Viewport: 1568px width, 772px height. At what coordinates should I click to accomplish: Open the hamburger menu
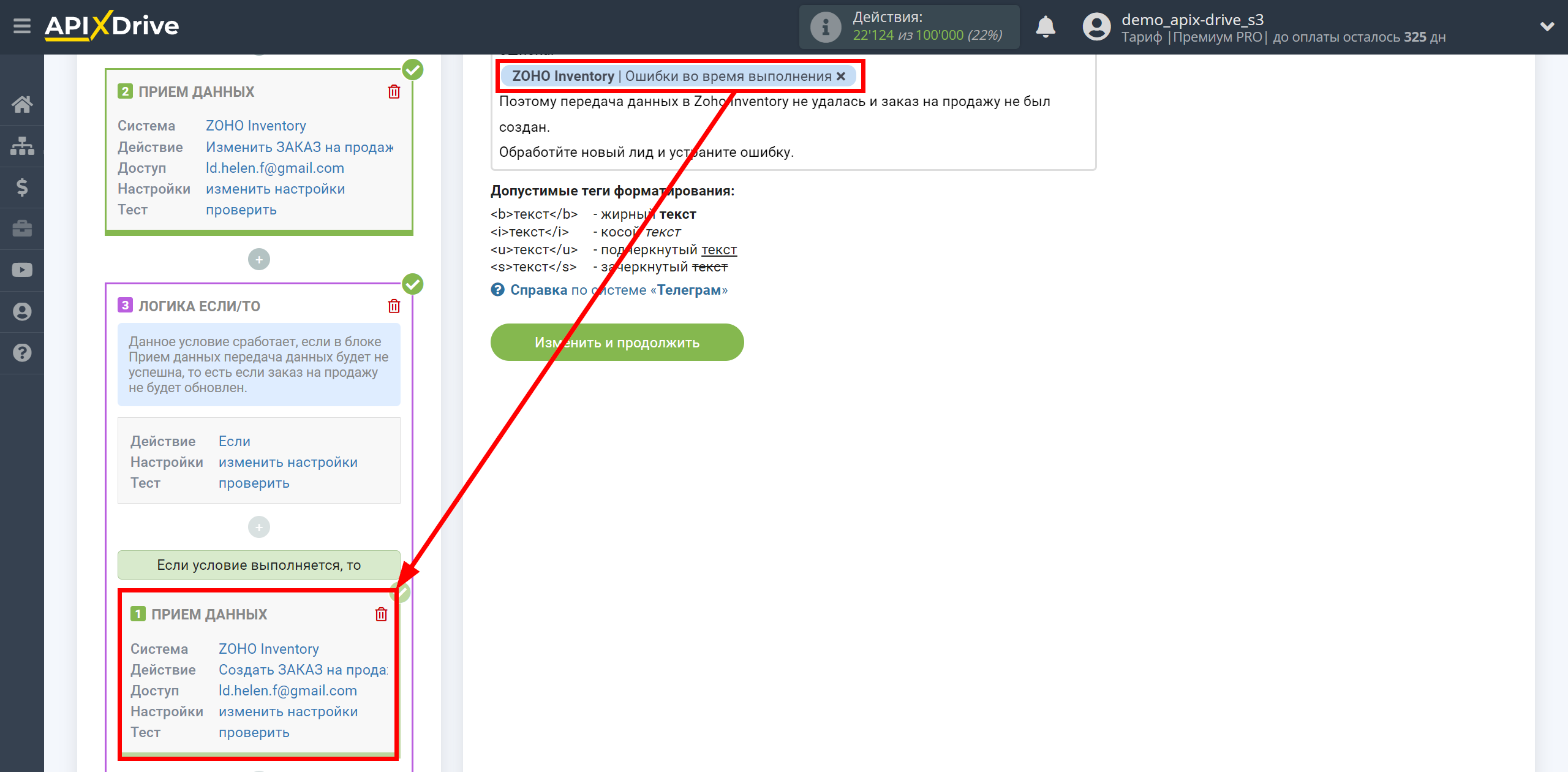click(22, 26)
